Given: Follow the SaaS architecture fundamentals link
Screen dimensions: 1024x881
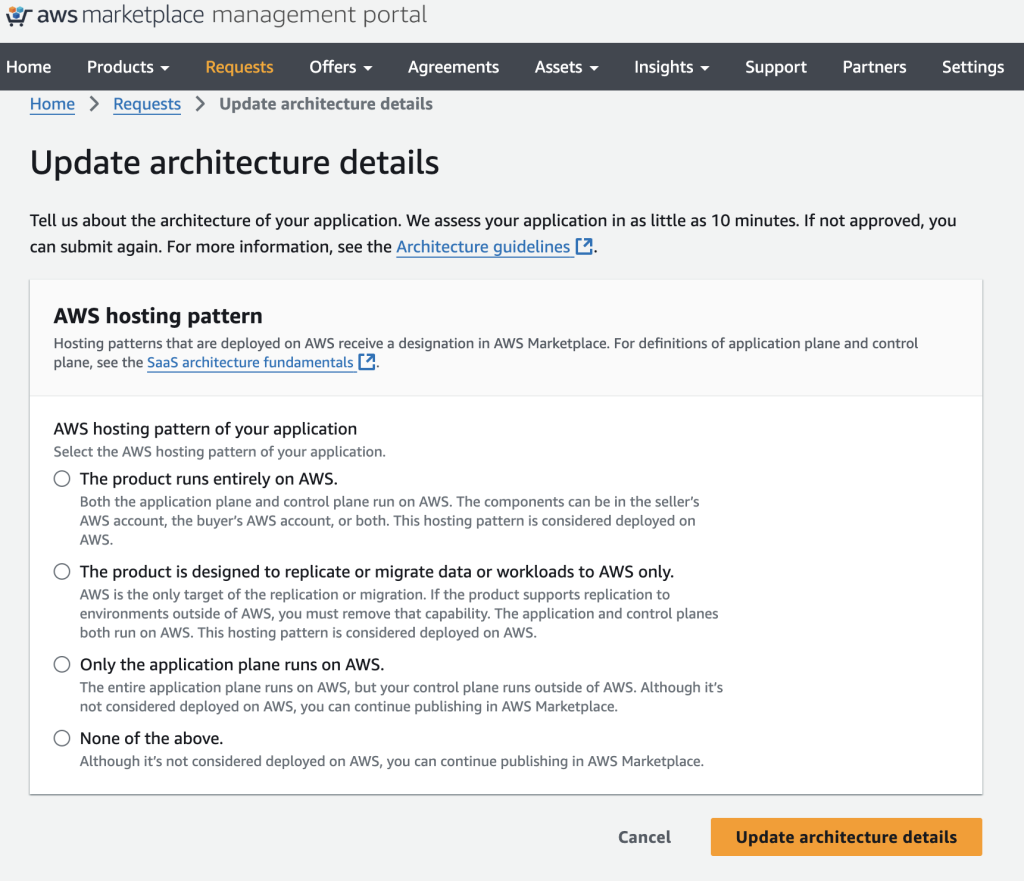Looking at the screenshot, I should point(250,362).
